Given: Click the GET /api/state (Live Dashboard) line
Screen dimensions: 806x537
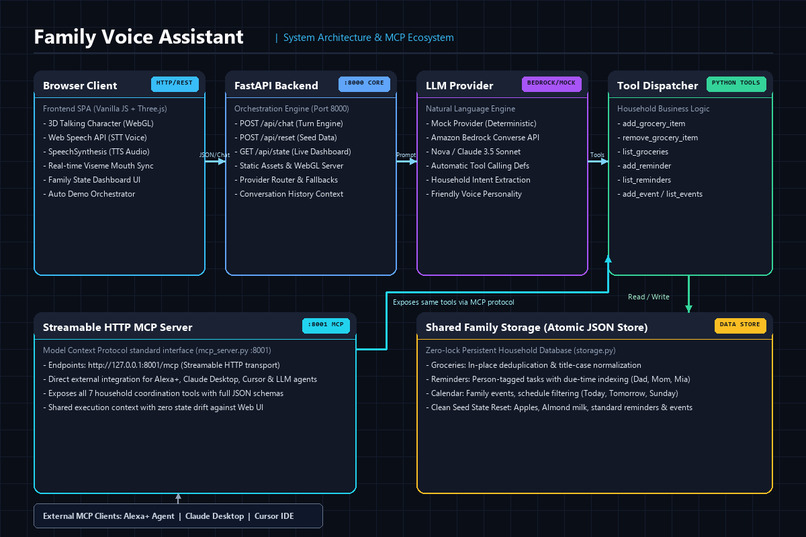Looking at the screenshot, I should click(x=293, y=152).
